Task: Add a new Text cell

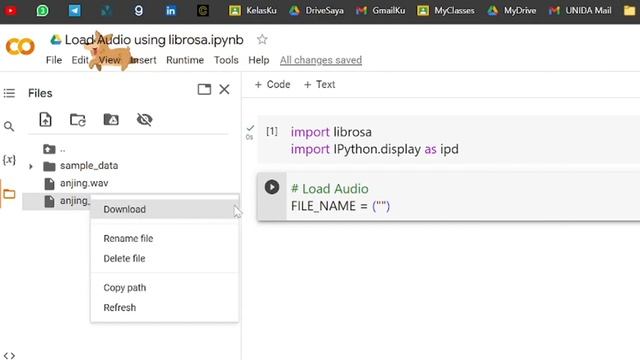Action: pyautogui.click(x=319, y=84)
